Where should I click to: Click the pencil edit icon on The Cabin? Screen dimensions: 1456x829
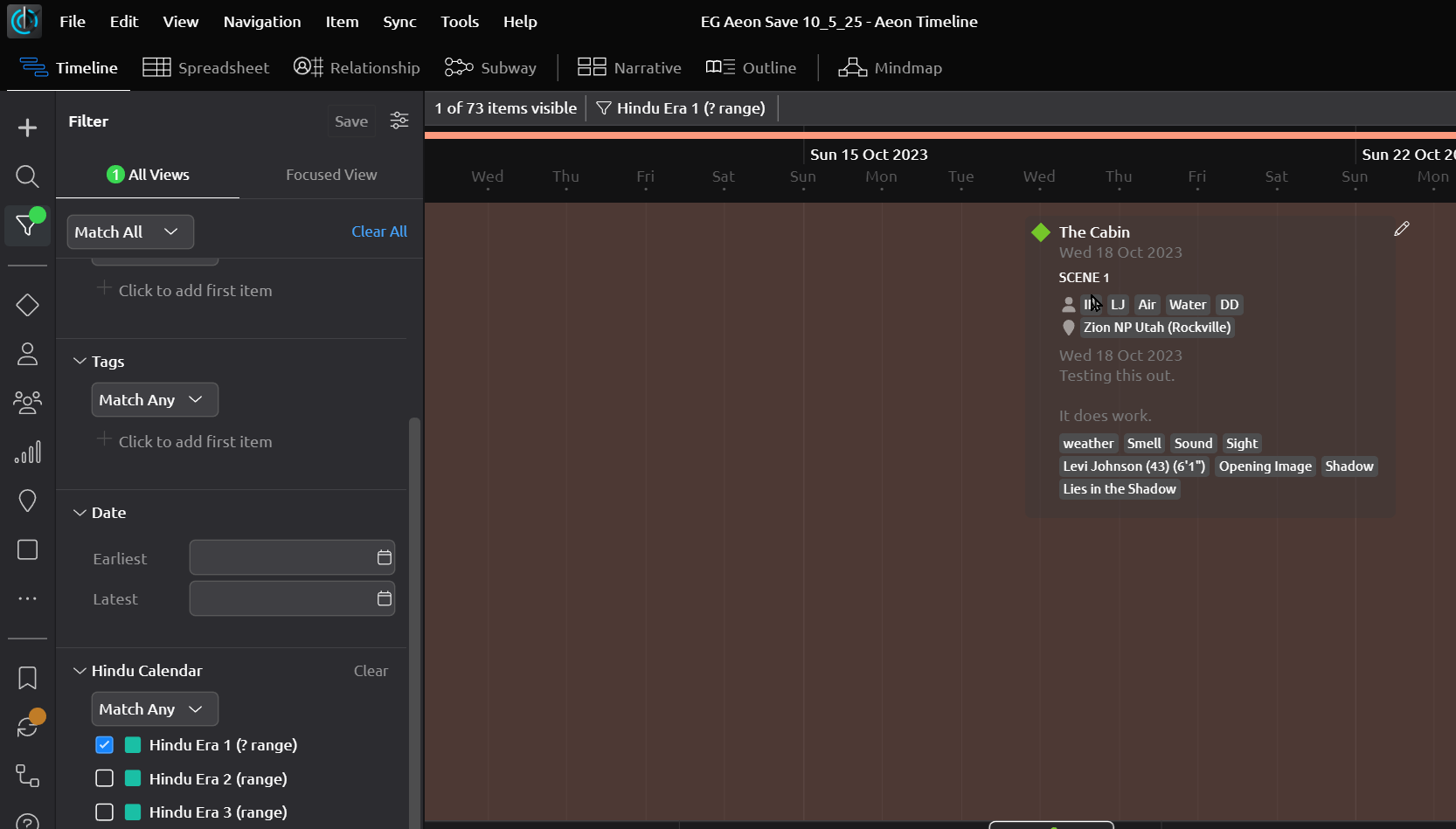pos(1401,229)
